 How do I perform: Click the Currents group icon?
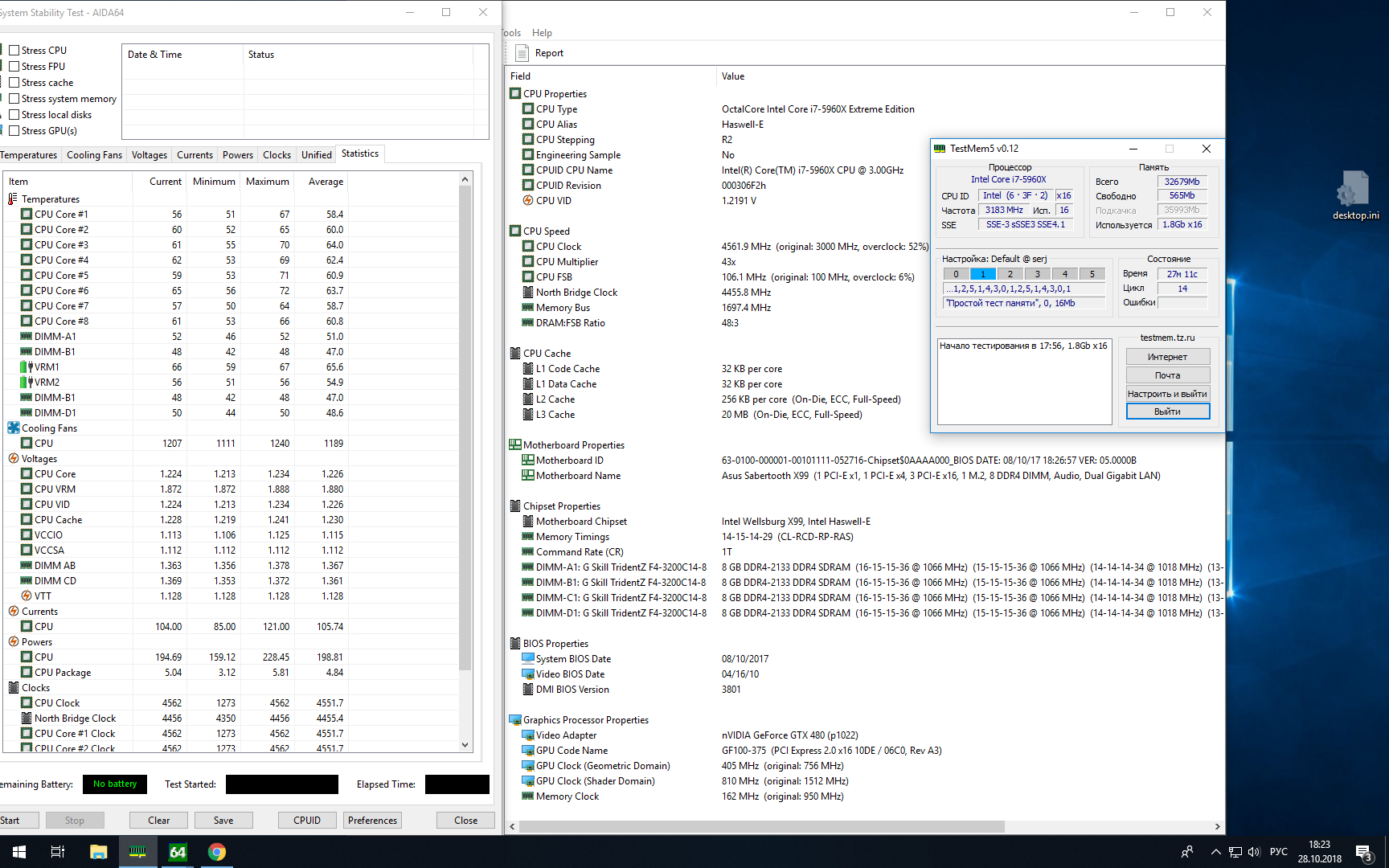tap(14, 611)
